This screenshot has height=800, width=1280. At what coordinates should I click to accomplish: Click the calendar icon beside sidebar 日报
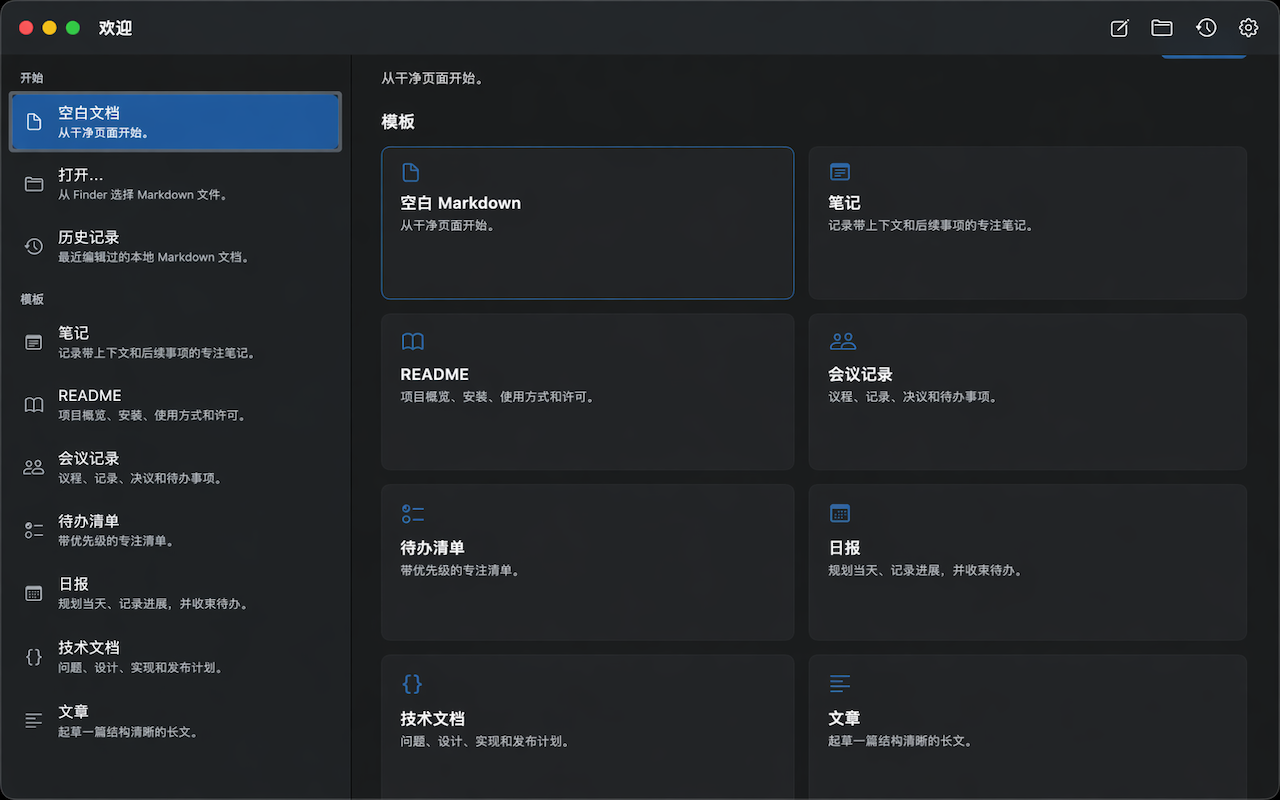[34, 593]
